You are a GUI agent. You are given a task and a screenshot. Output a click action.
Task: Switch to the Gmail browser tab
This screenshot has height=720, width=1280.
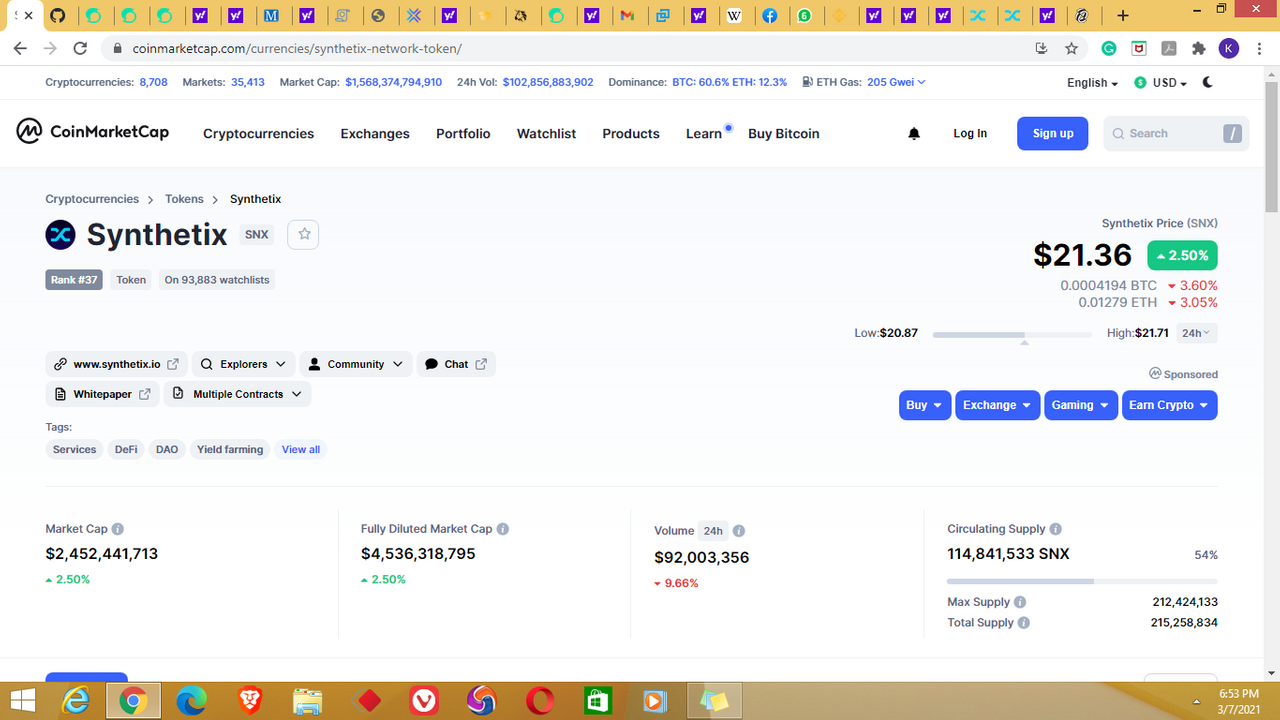[627, 16]
